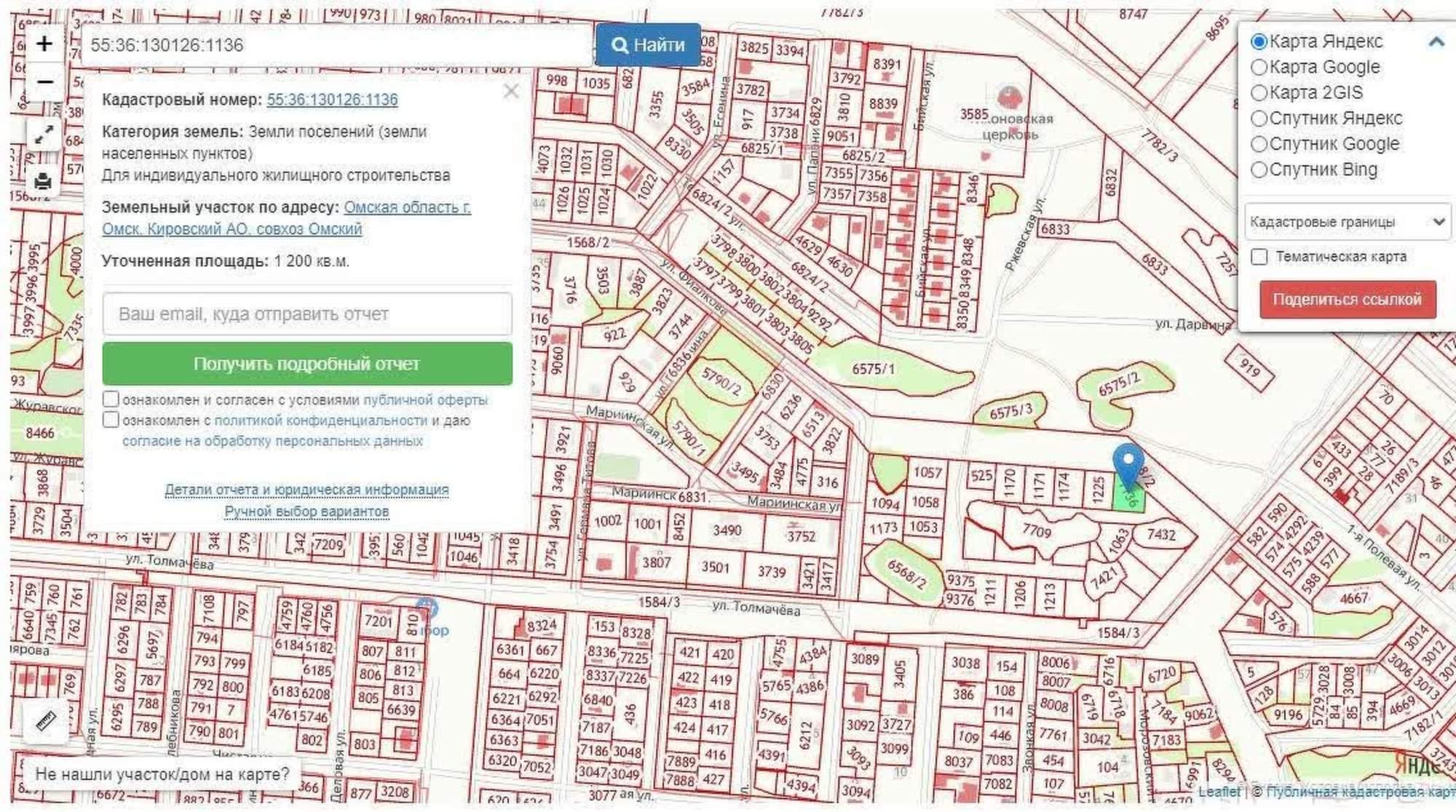Click parcel labeled 1057
Image resolution: width=1456 pixels, height=812 pixels.
tap(927, 472)
